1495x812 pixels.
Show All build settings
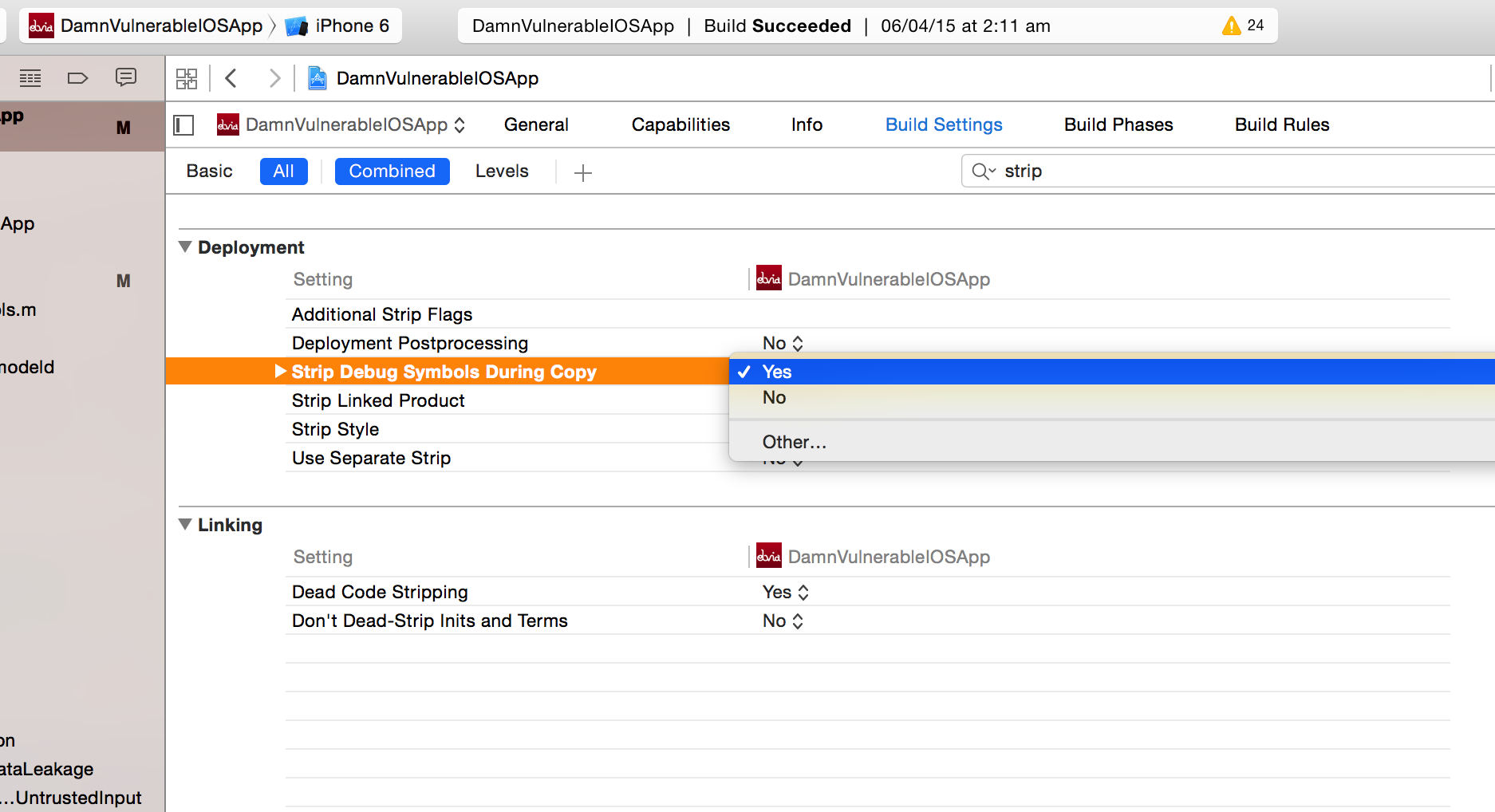284,171
